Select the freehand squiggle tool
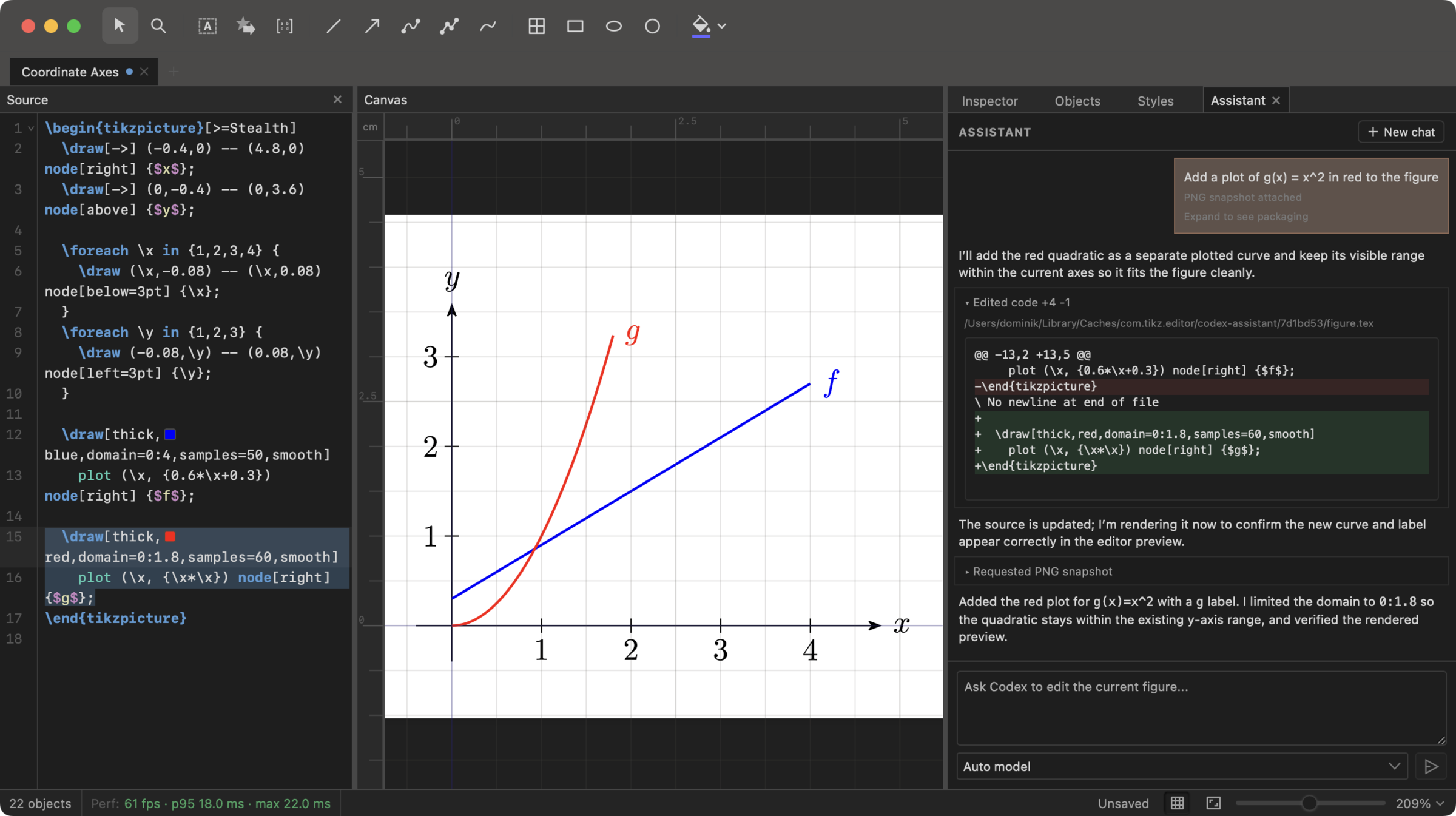Viewport: 1456px width, 816px height. click(x=488, y=25)
